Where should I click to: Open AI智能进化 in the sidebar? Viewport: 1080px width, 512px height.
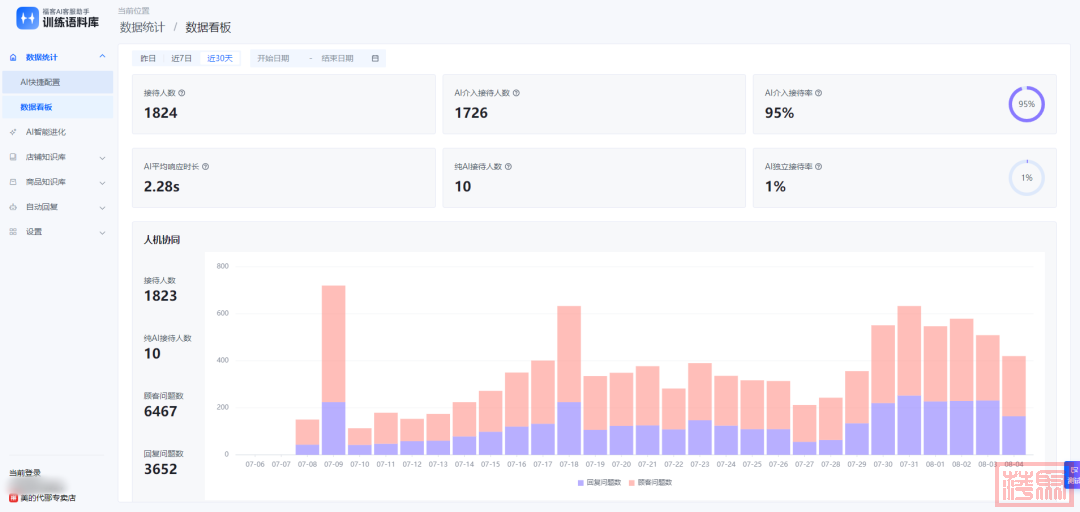[x=45, y=132]
